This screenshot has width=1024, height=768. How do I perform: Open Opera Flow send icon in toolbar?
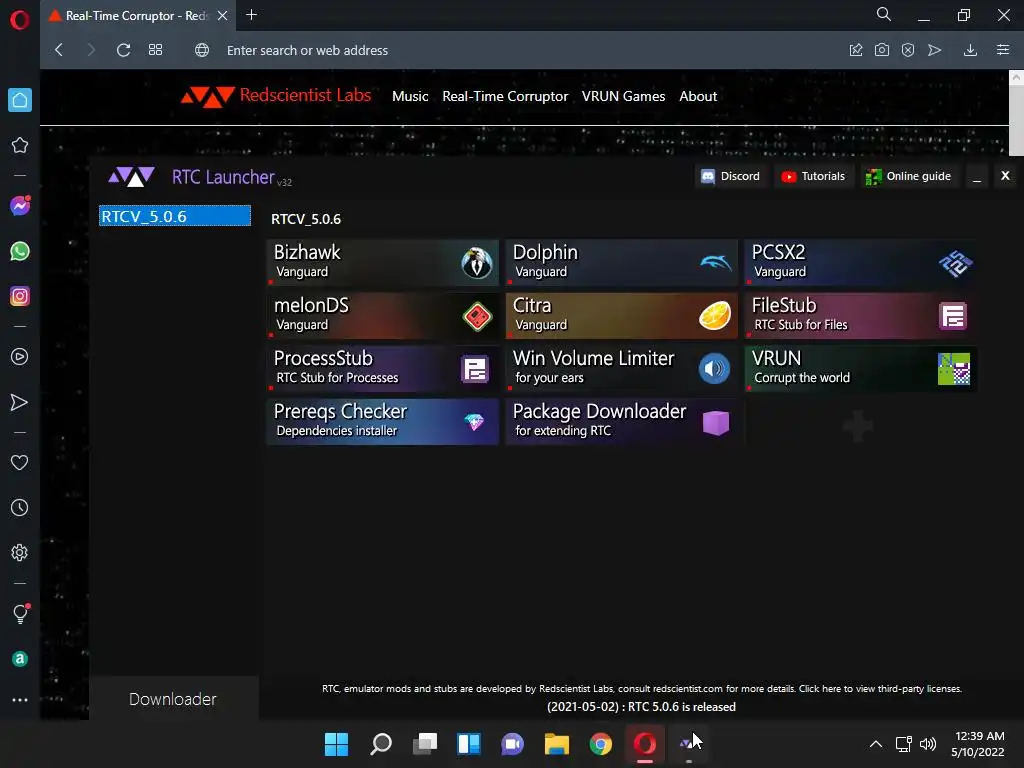[x=935, y=50]
